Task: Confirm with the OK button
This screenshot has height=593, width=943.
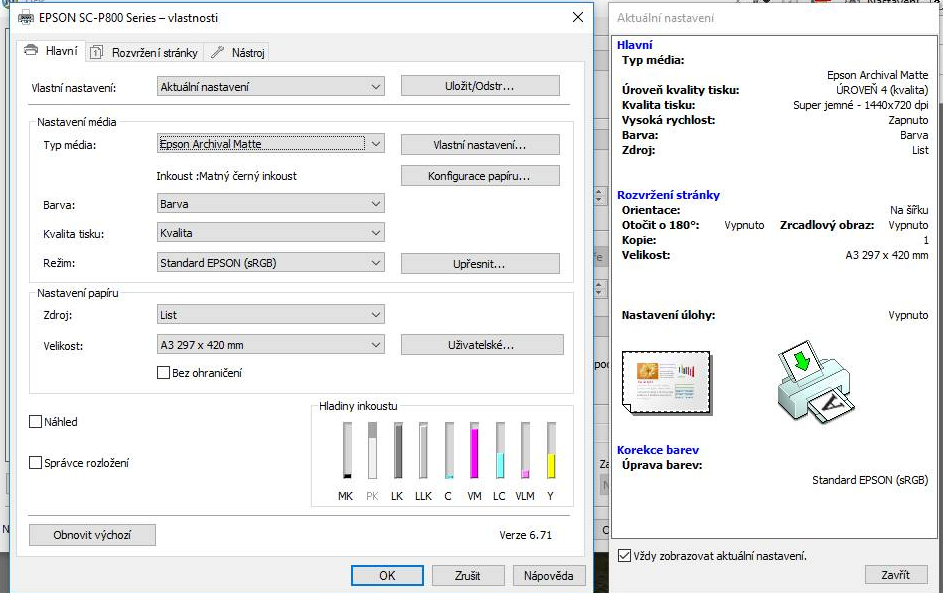Action: tap(387, 576)
